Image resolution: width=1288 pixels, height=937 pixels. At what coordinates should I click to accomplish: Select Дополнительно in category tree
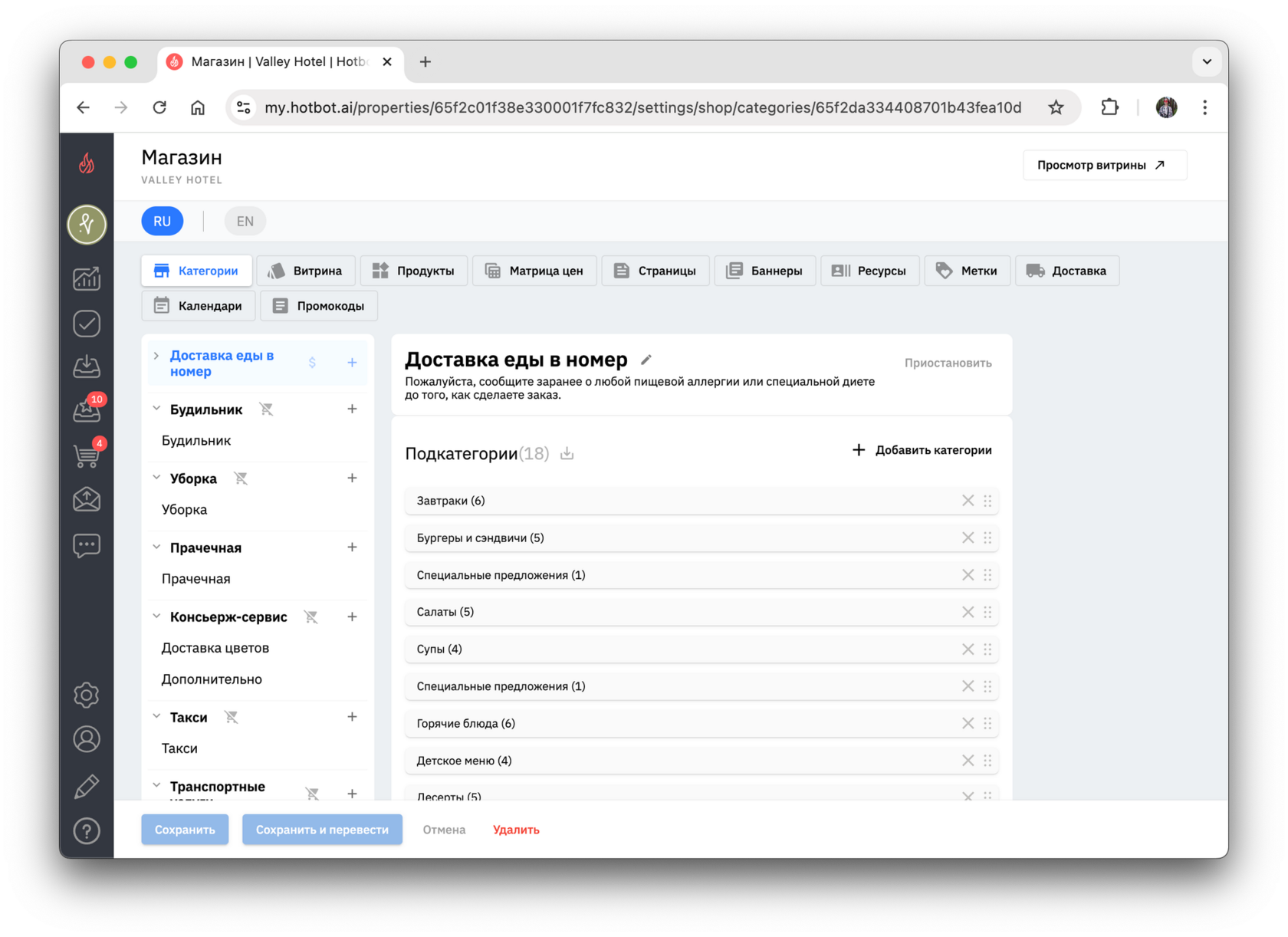pyautogui.click(x=212, y=679)
